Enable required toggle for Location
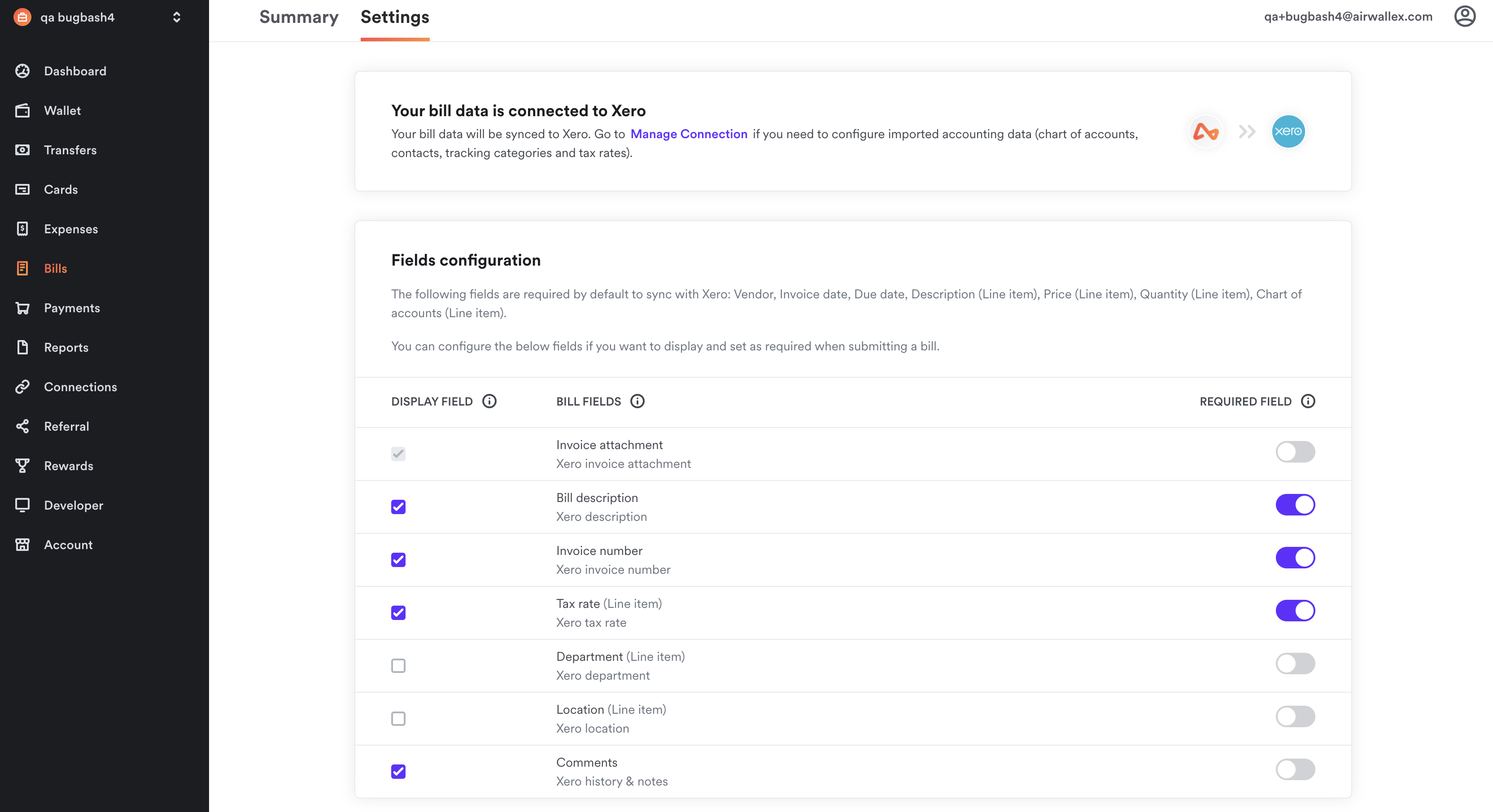 pos(1295,716)
